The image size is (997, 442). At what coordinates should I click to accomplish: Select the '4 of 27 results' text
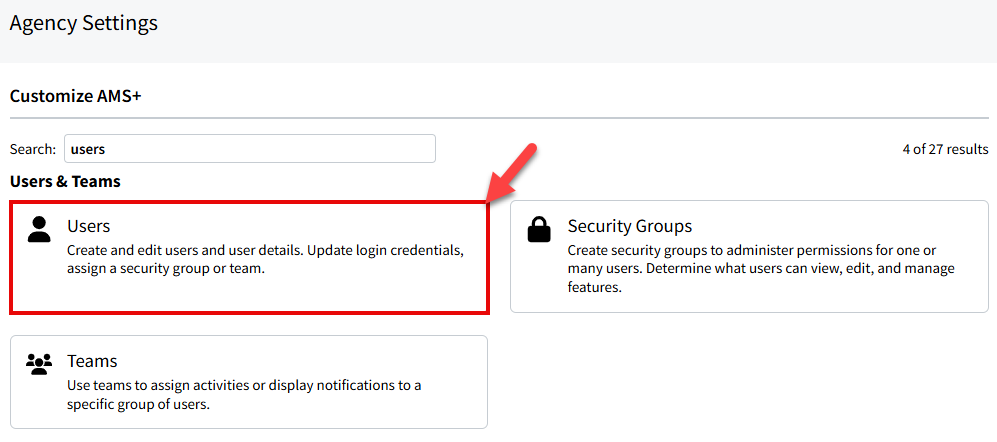[945, 149]
